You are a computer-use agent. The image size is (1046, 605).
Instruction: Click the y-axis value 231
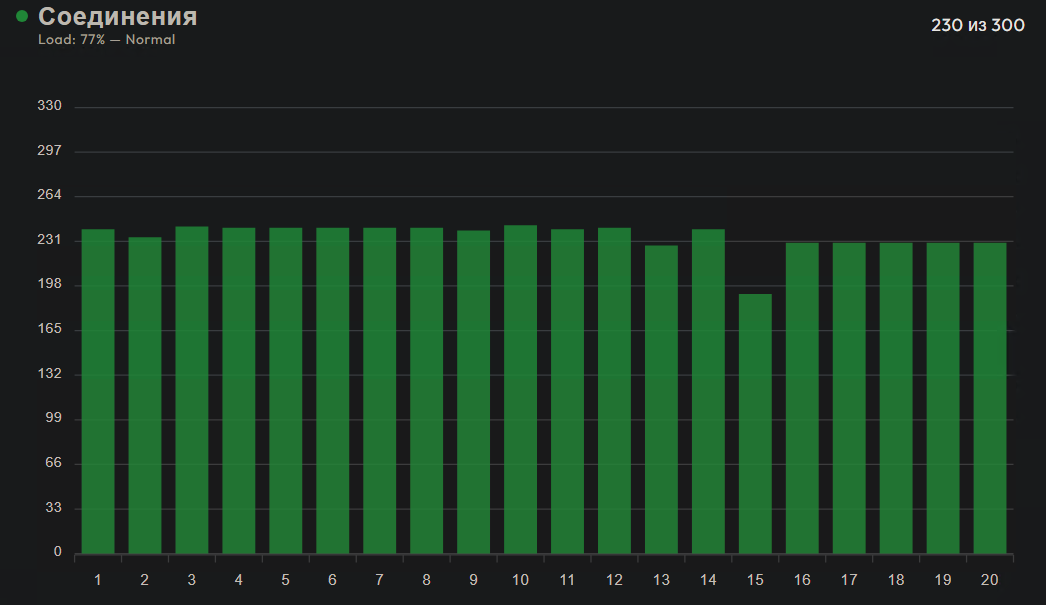[x=49, y=239]
